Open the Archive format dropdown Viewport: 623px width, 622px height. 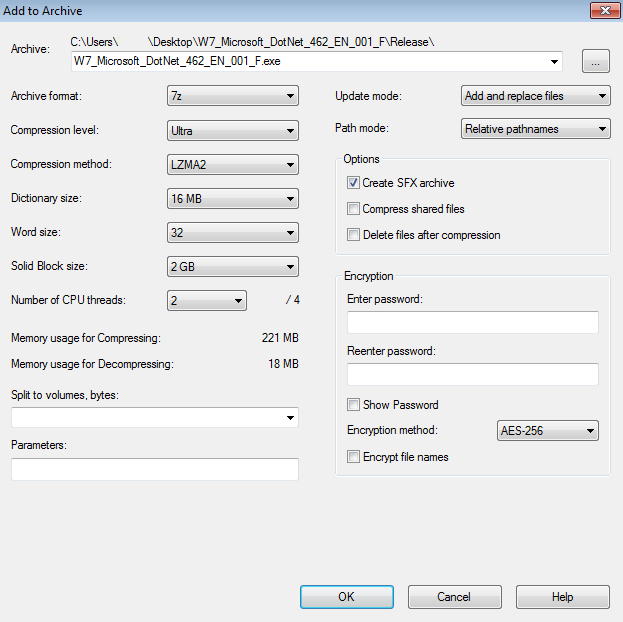[x=232, y=96]
